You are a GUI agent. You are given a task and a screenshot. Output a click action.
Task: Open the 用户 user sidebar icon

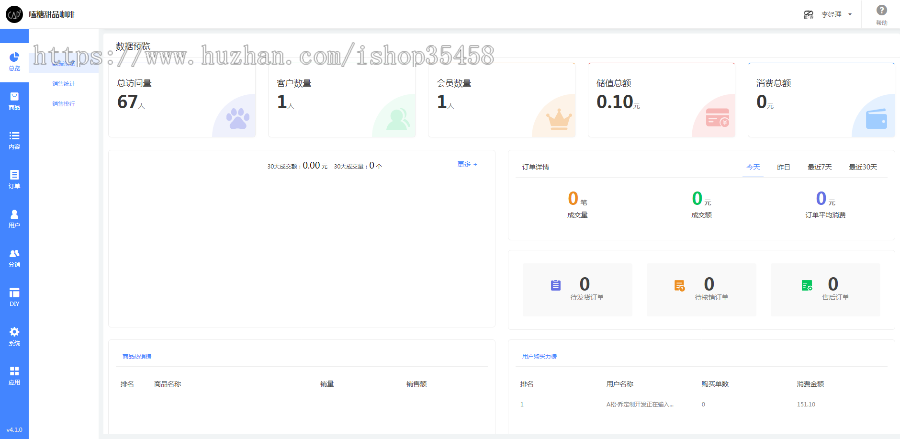pos(14,214)
